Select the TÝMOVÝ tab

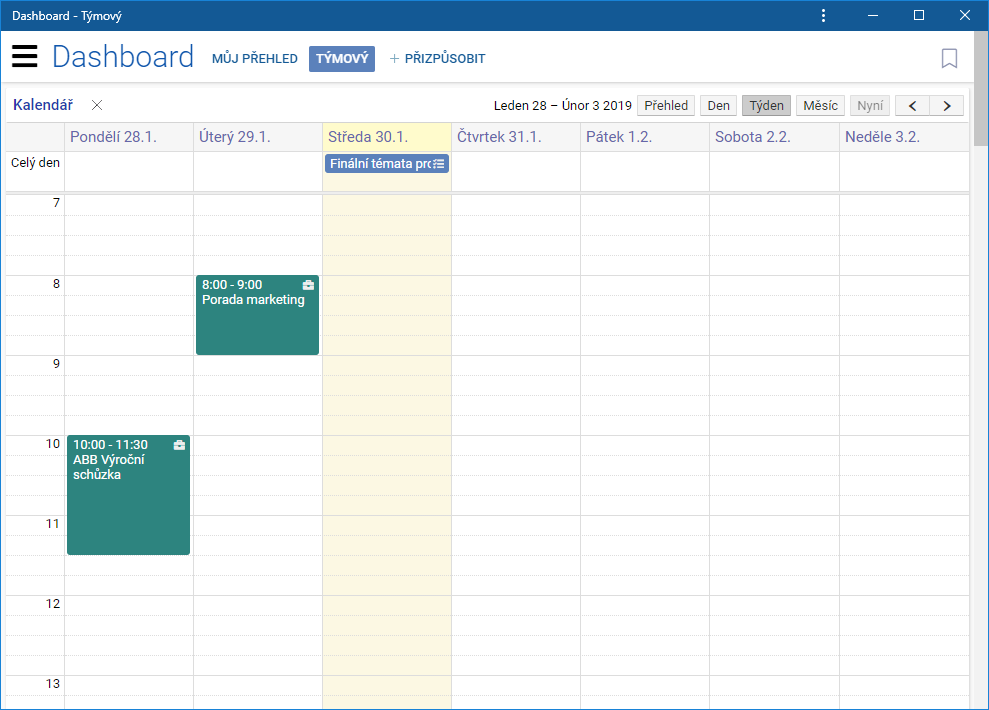tap(342, 59)
